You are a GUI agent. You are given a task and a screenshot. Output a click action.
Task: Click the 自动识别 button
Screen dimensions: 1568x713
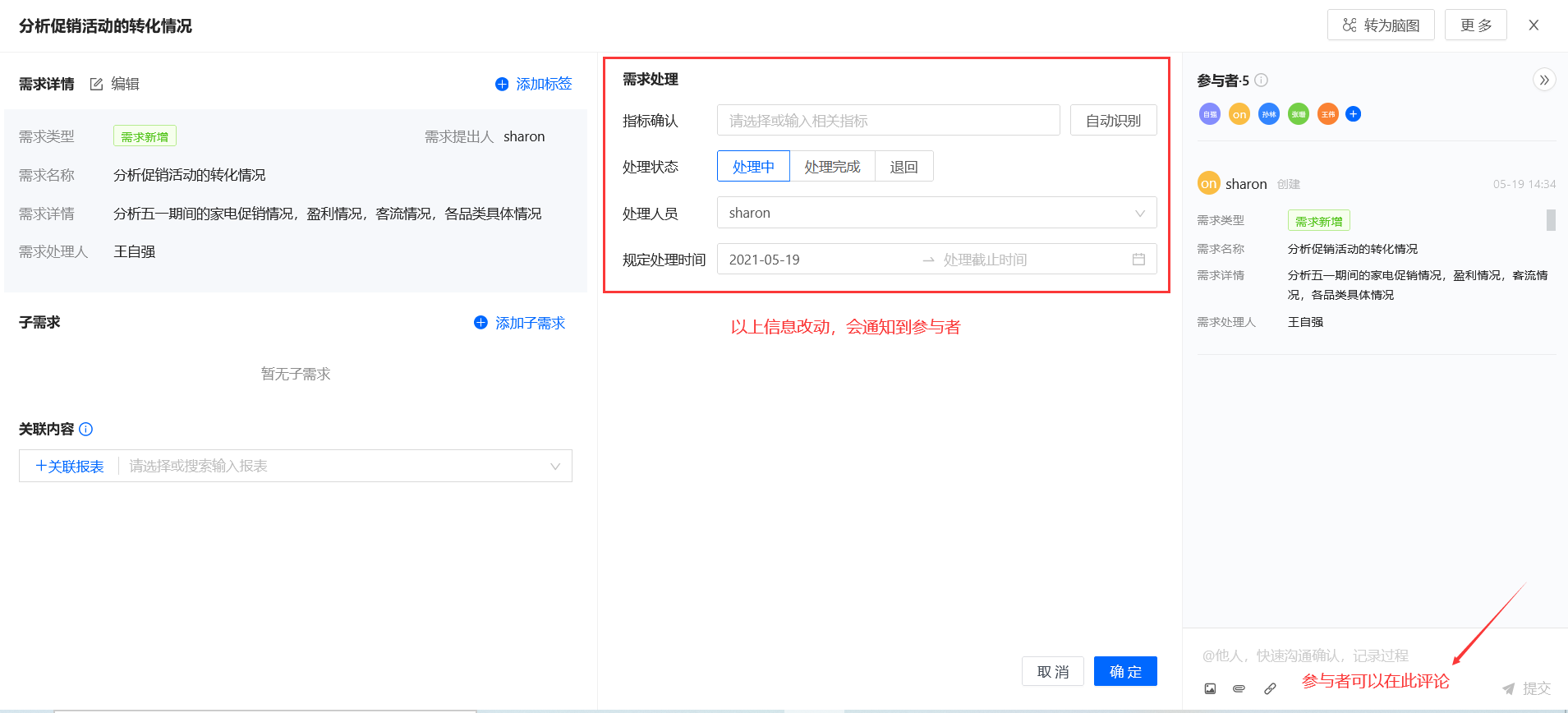(x=1113, y=121)
